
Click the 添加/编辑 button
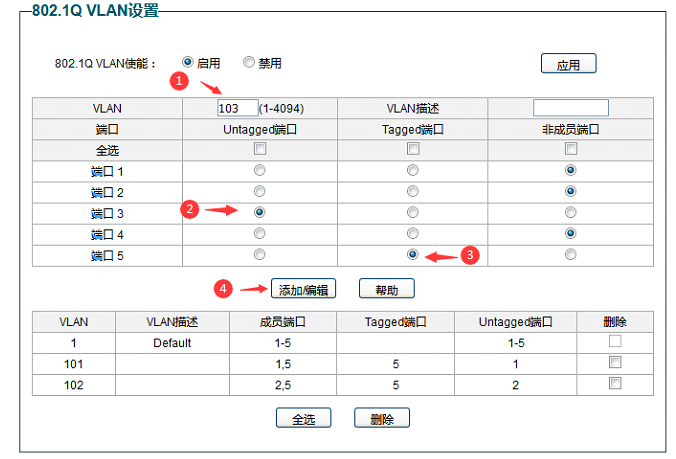[303, 289]
